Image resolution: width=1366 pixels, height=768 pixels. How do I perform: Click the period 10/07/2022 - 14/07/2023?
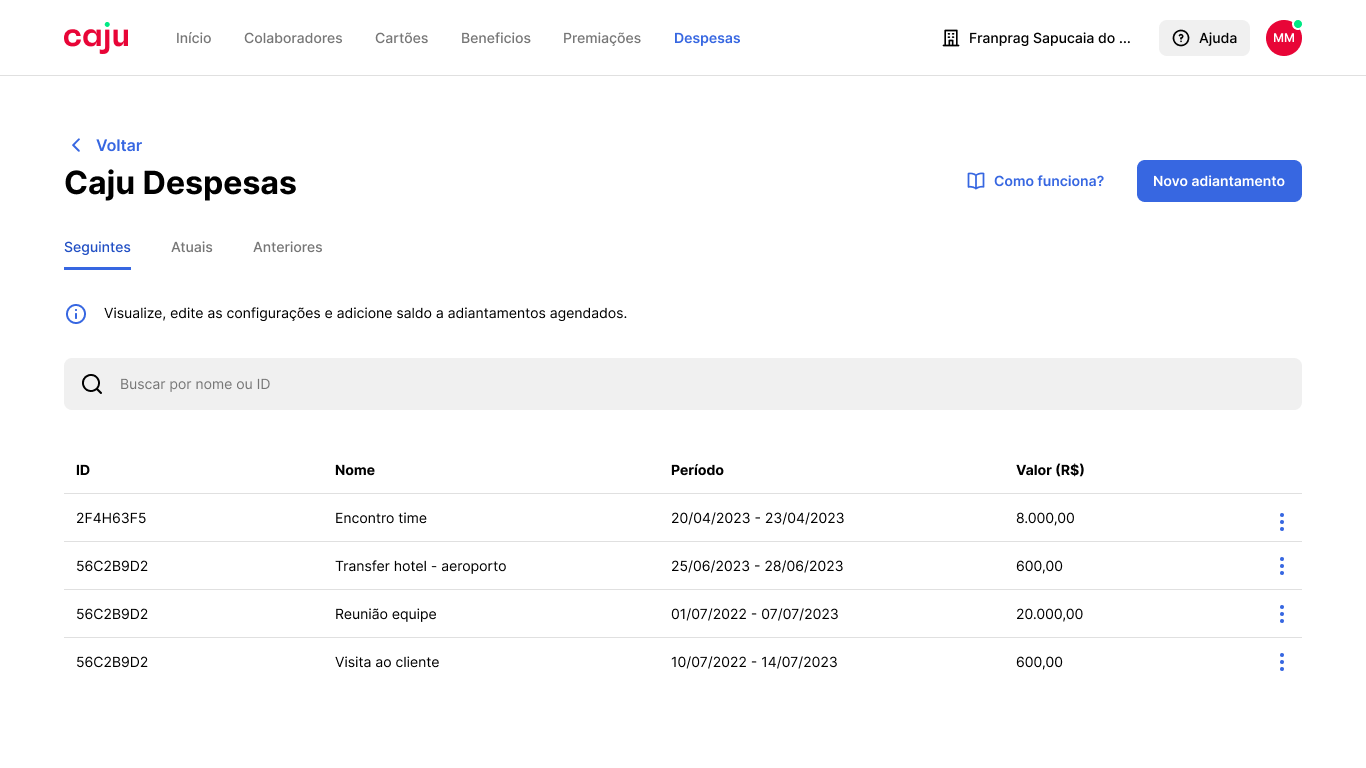click(754, 662)
